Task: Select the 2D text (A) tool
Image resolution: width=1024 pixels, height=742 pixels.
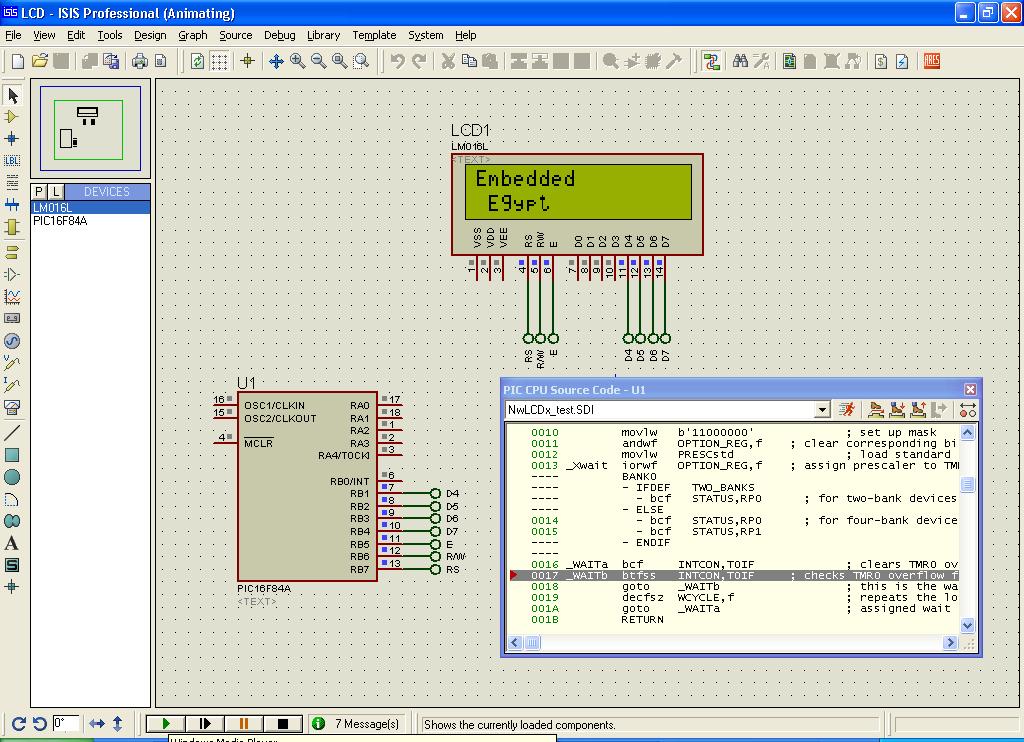Action: (12, 543)
